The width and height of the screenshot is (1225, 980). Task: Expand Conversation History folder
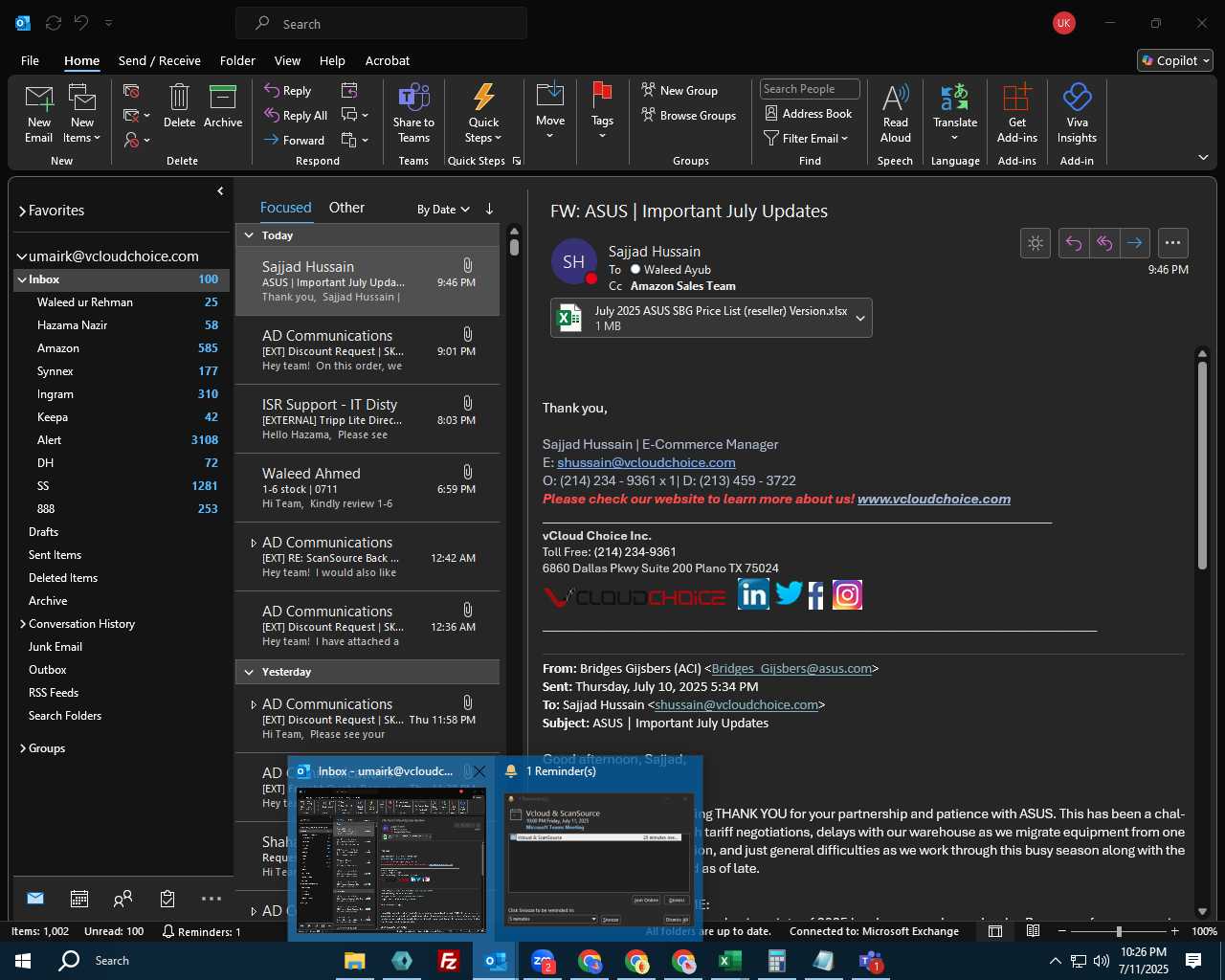tap(22, 624)
